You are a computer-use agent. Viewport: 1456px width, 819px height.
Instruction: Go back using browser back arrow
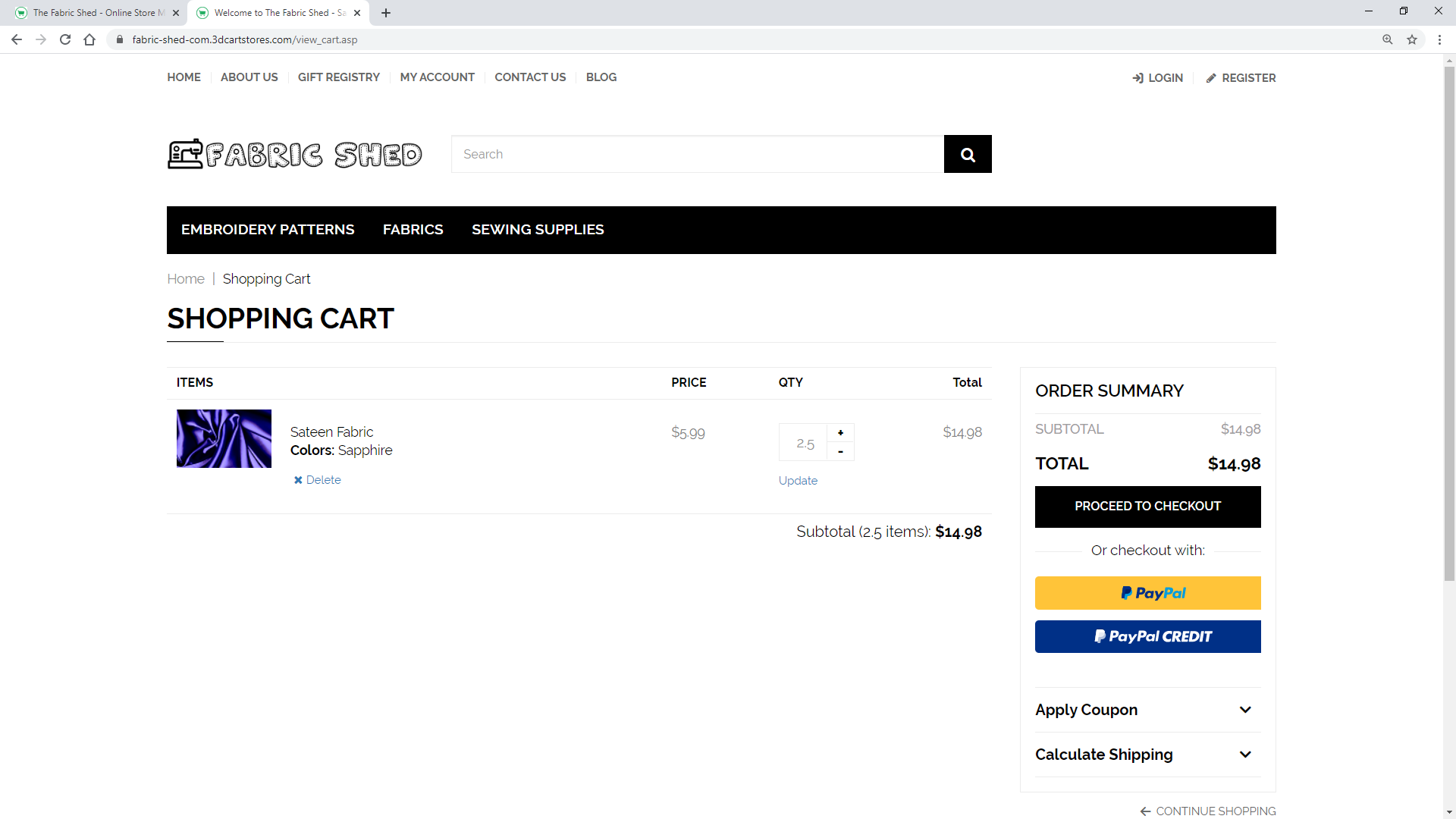coord(17,39)
